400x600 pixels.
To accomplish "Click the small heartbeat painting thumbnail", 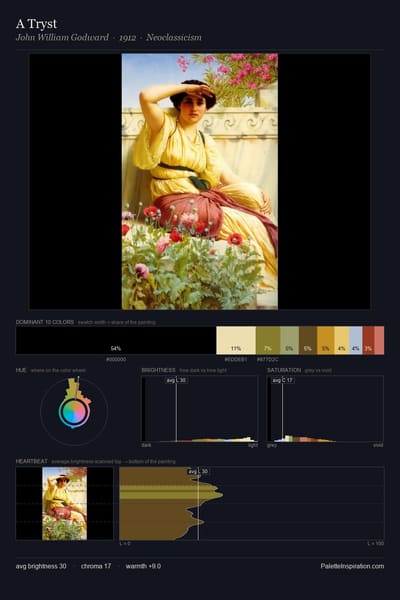I will pos(64,504).
